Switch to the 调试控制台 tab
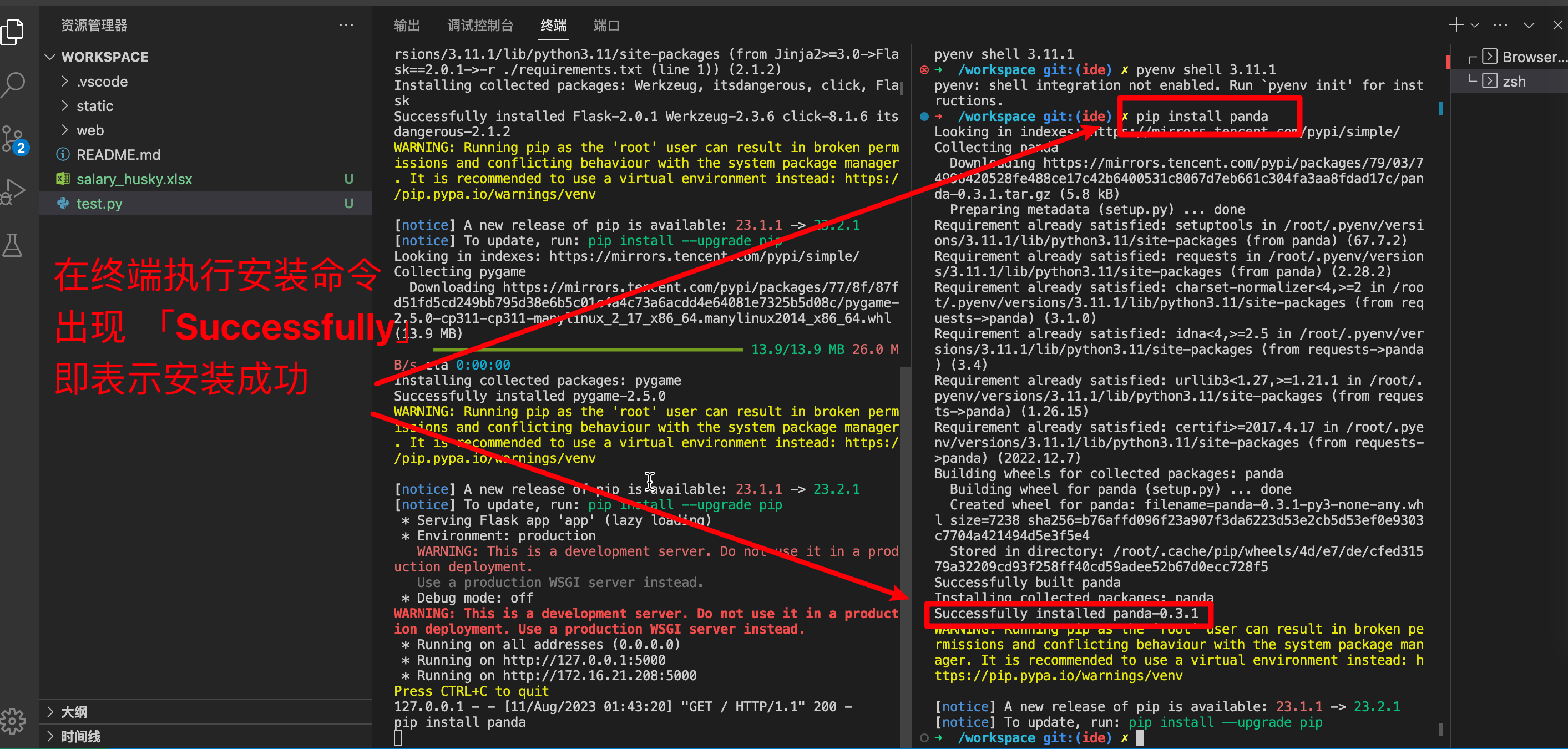The image size is (1568, 749). [x=479, y=25]
